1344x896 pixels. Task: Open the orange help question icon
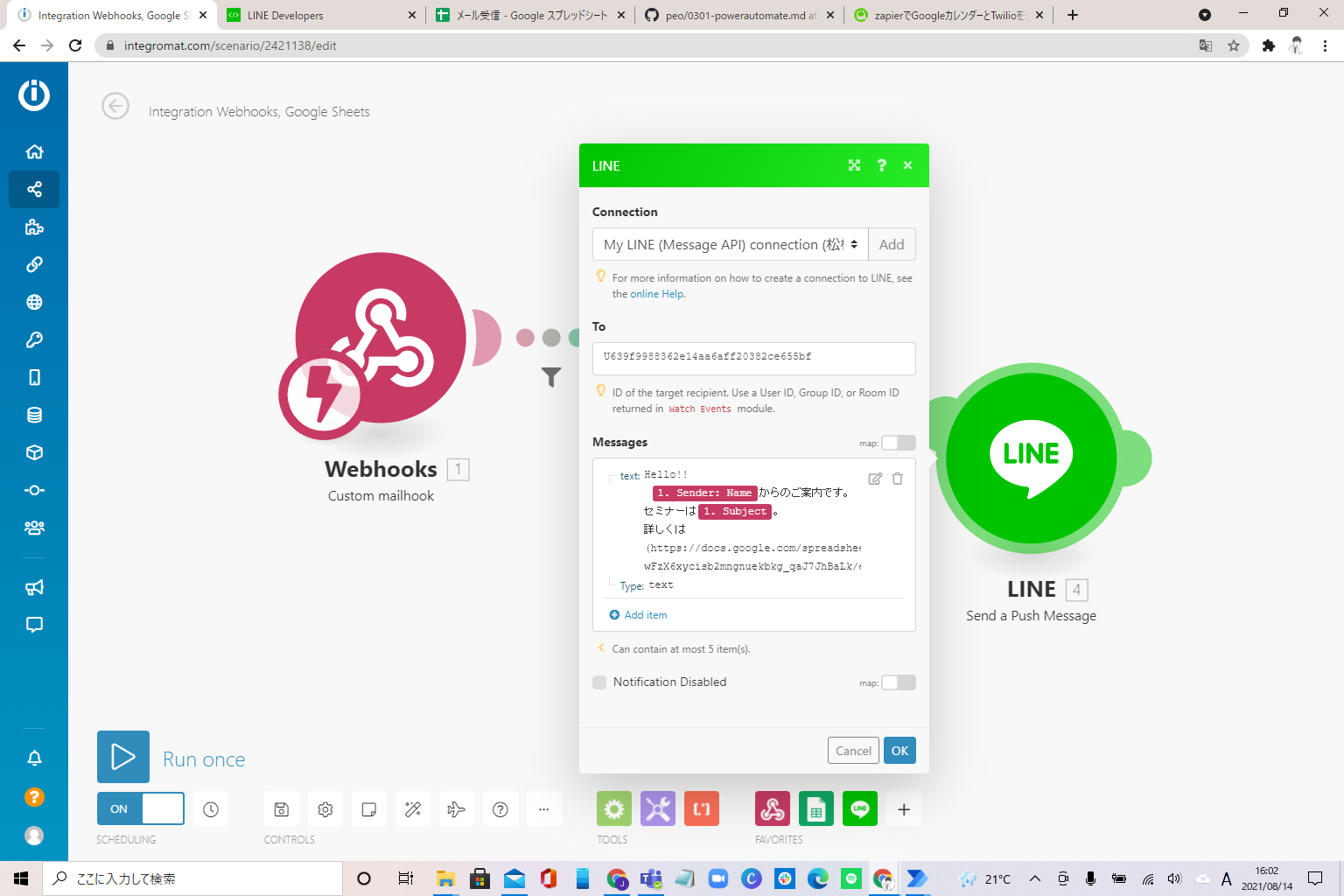(x=34, y=797)
